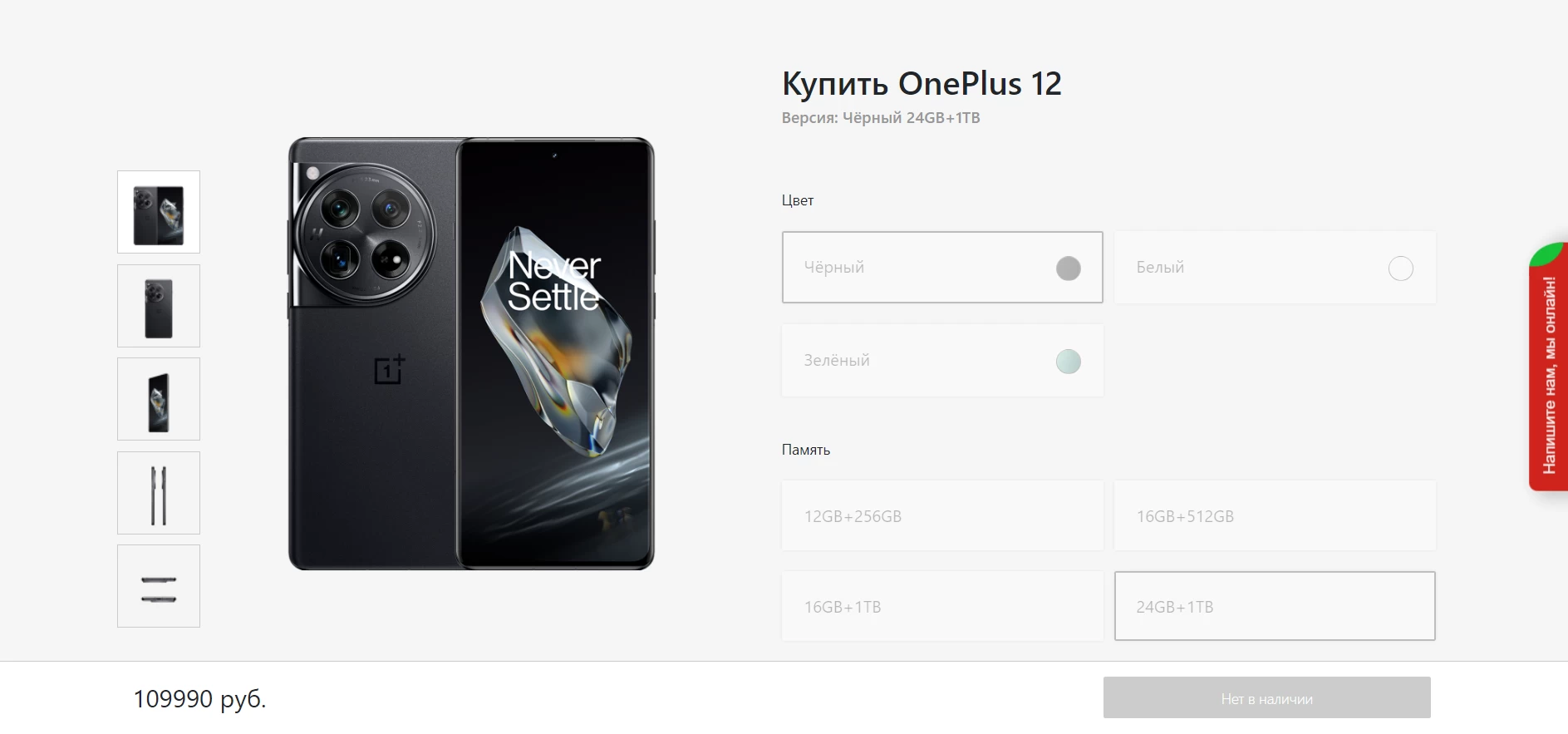Select 16GB+512GB memory option
This screenshot has width=1568, height=734.
pos(1275,515)
